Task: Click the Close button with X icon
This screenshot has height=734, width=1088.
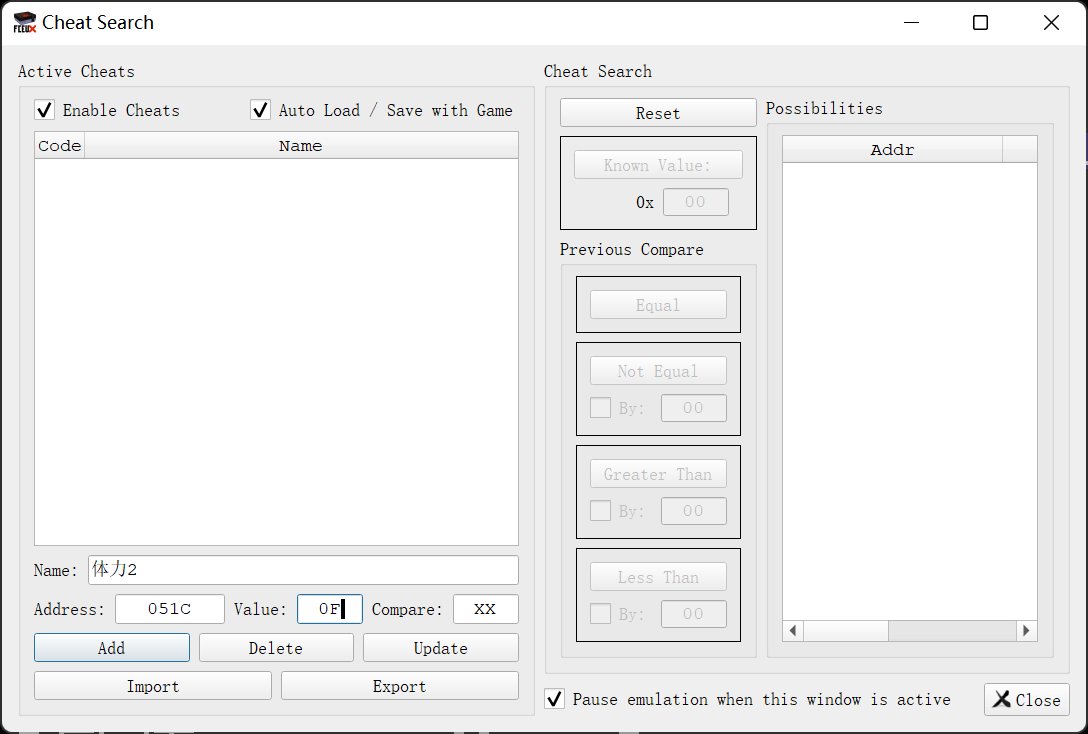Action: pos(1027,700)
